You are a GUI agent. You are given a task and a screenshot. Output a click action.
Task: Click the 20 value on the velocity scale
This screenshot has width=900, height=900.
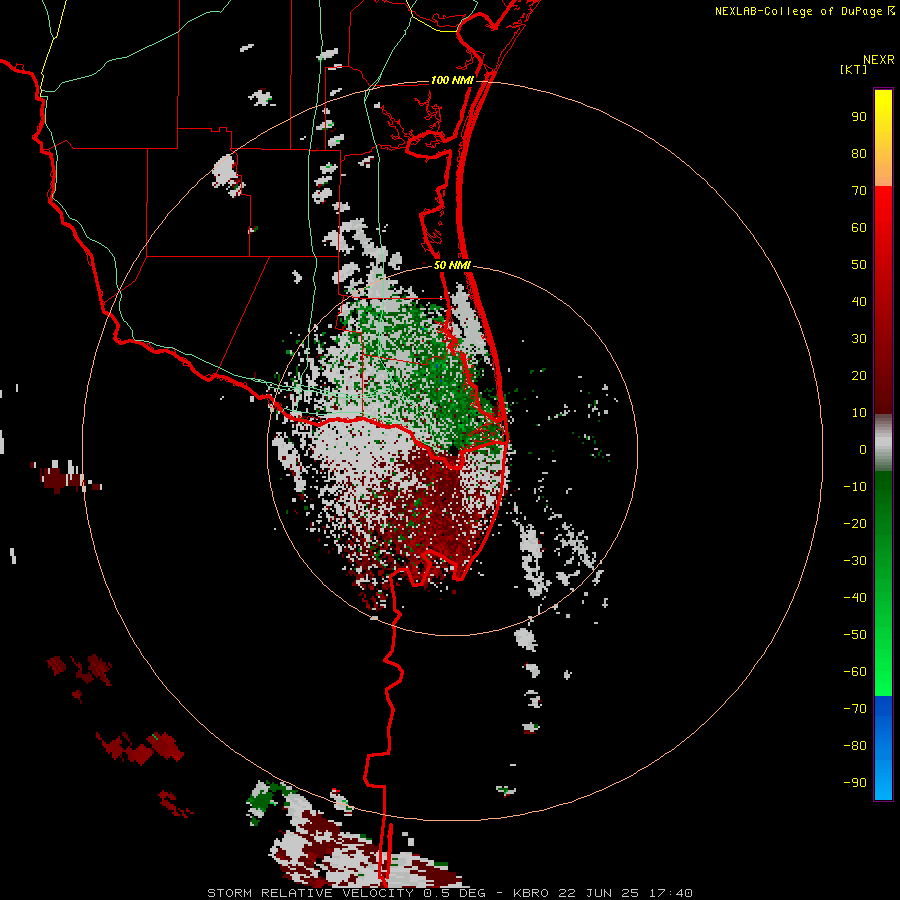coord(859,375)
